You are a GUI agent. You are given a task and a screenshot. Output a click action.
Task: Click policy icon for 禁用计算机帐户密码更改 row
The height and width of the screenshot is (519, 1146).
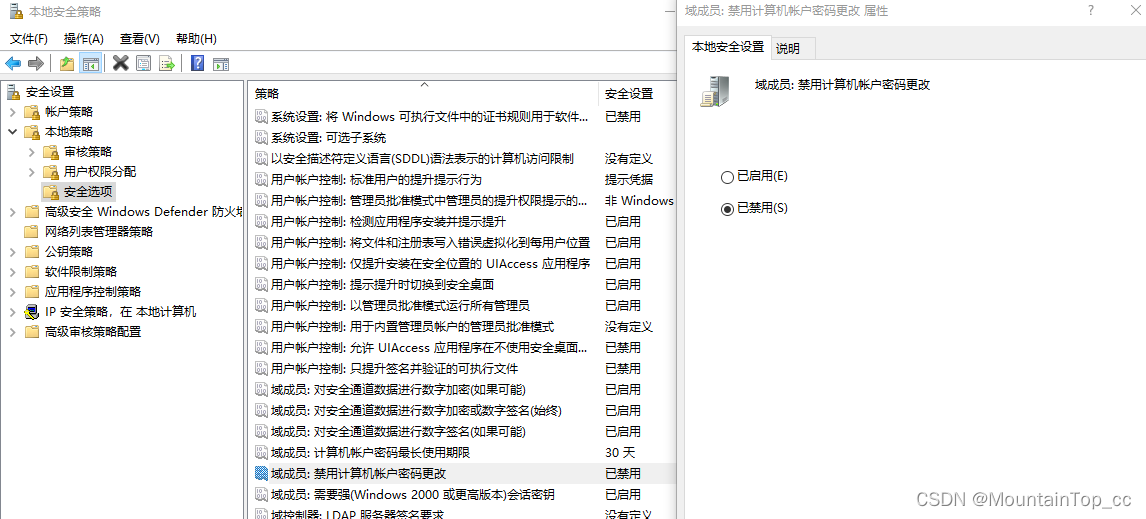point(262,474)
